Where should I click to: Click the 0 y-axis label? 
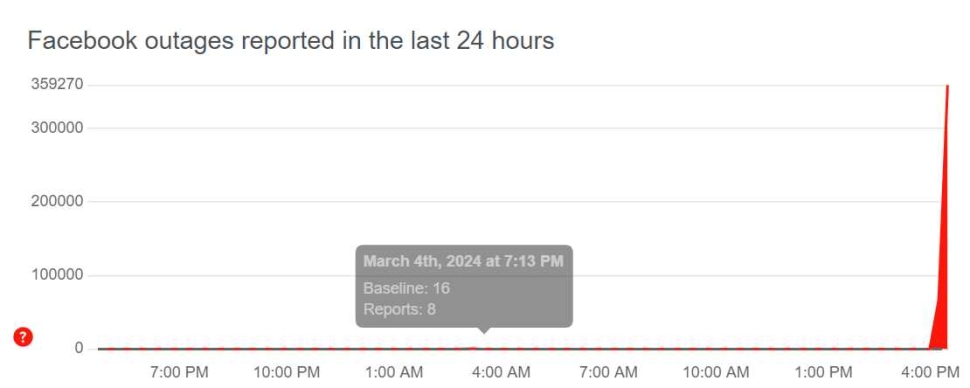pyautogui.click(x=79, y=348)
